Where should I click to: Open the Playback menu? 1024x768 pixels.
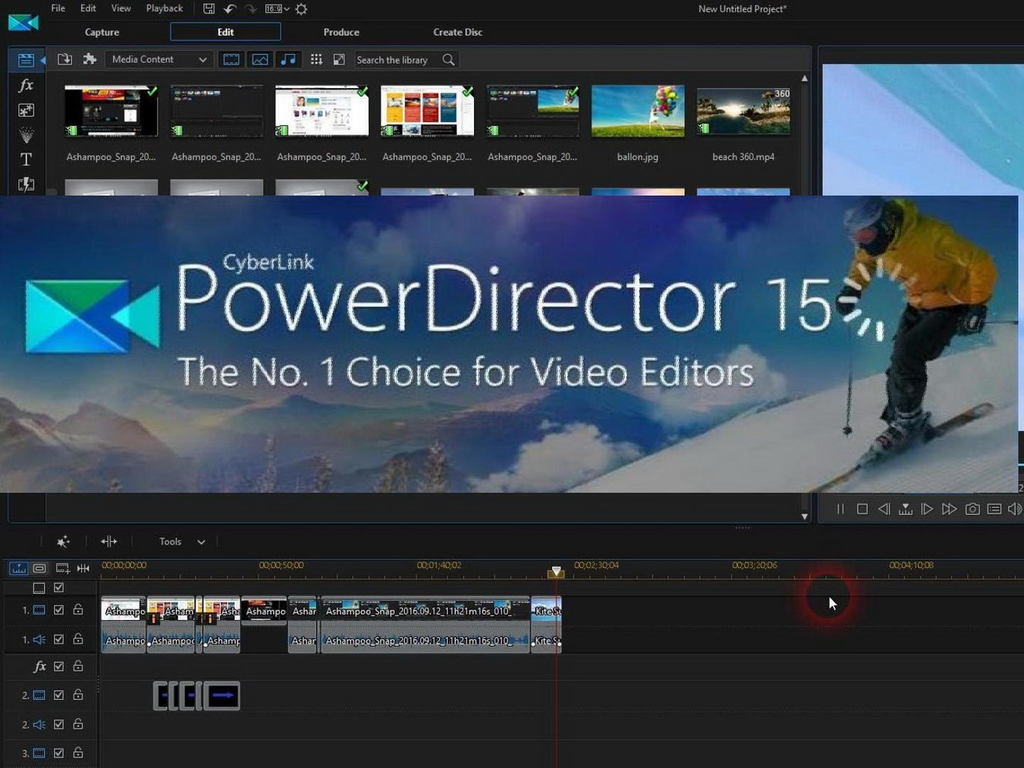(165, 8)
